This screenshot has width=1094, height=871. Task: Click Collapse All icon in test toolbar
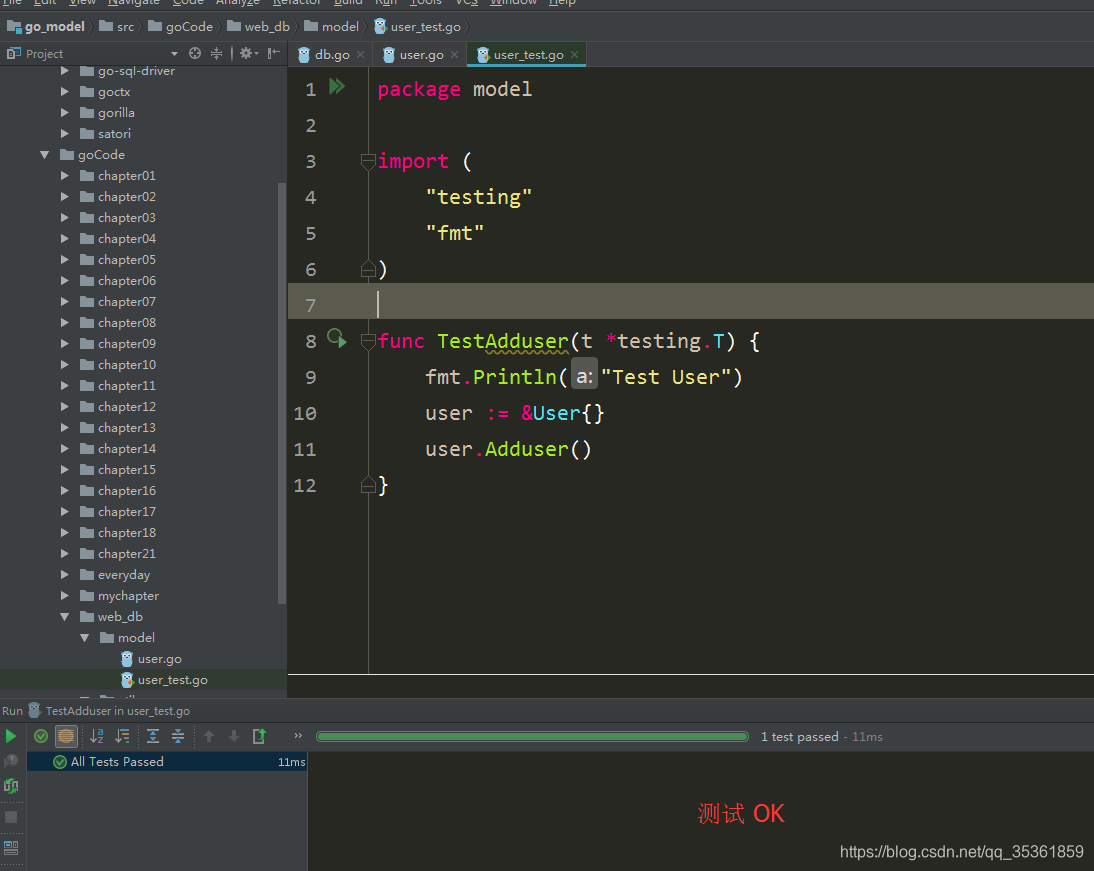tap(177, 736)
